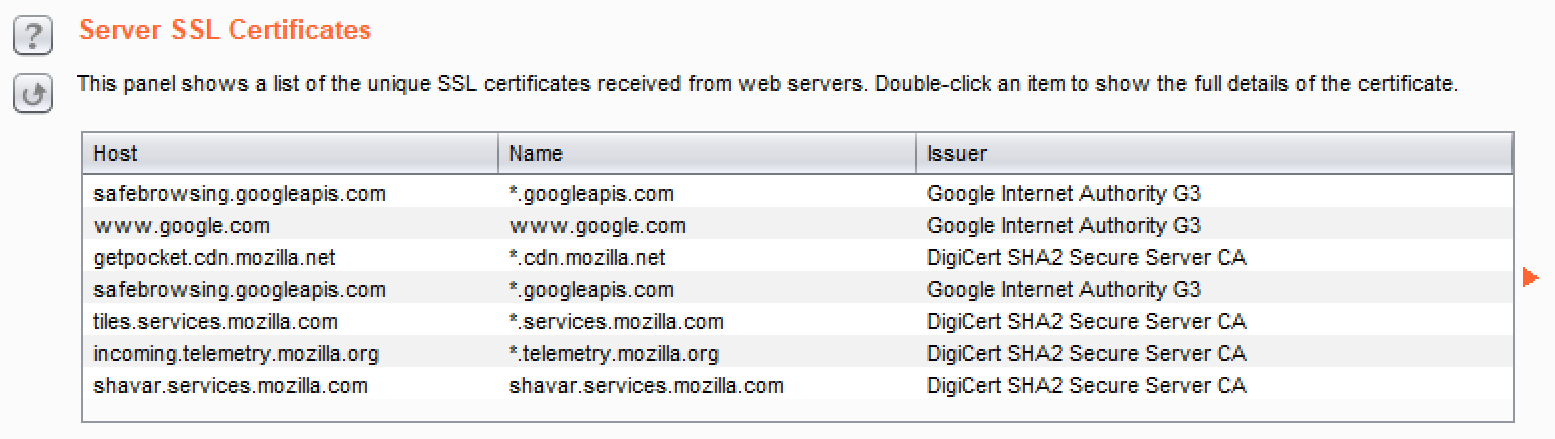Click issuer cell of www.google.com row
This screenshot has height=439, width=1555.
[x=1063, y=226]
